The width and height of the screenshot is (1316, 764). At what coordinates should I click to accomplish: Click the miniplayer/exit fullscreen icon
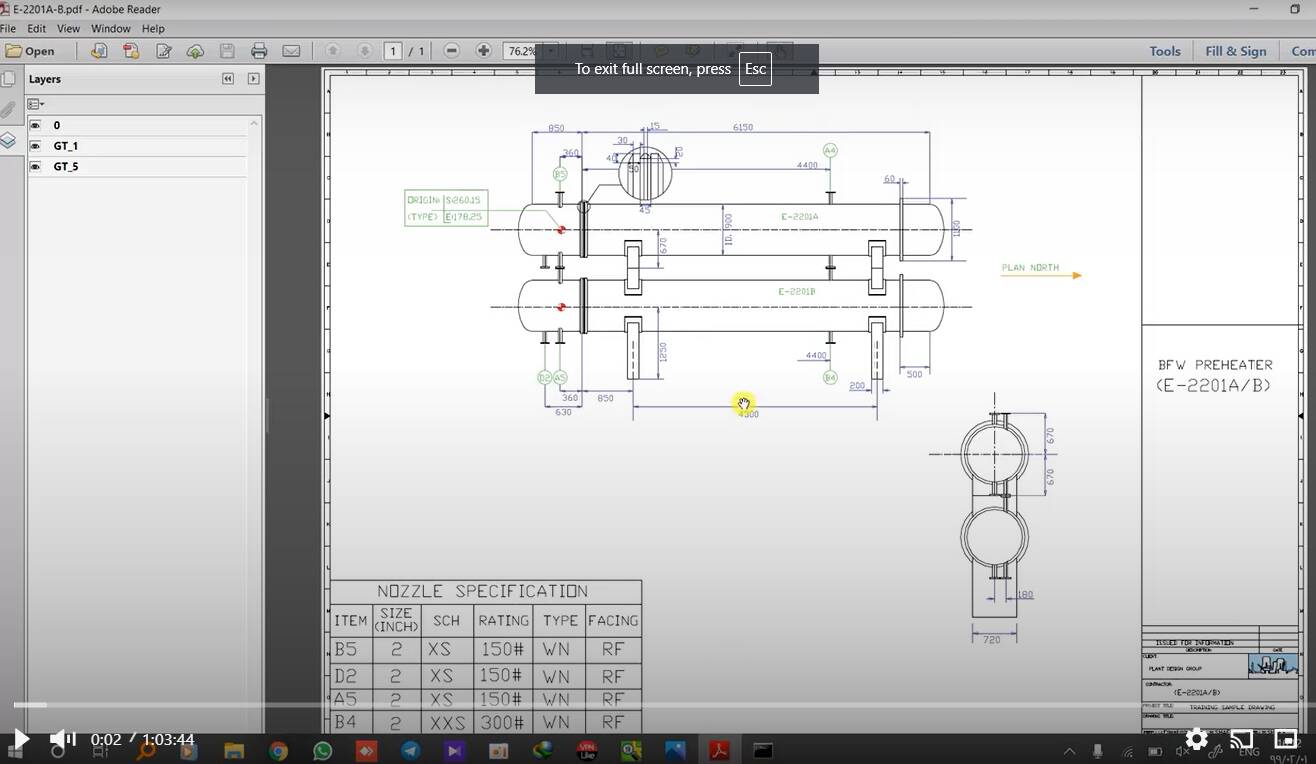pos(1285,740)
